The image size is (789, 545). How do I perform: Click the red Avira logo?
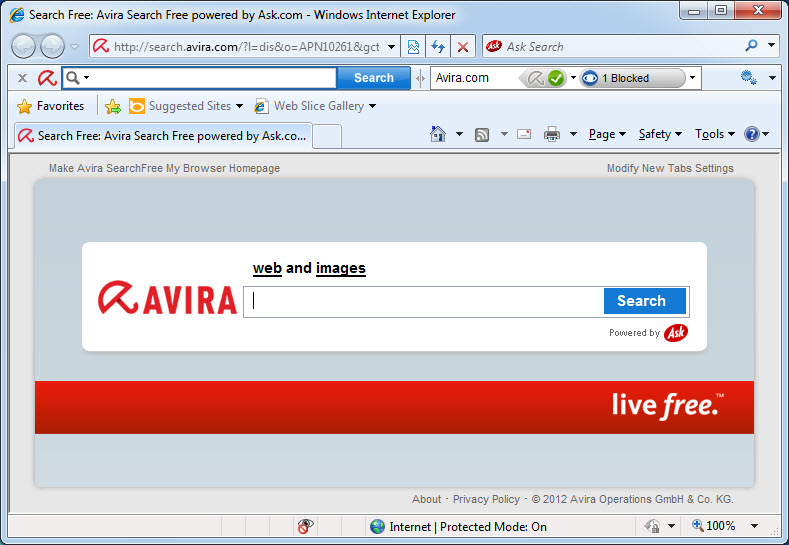[167, 297]
